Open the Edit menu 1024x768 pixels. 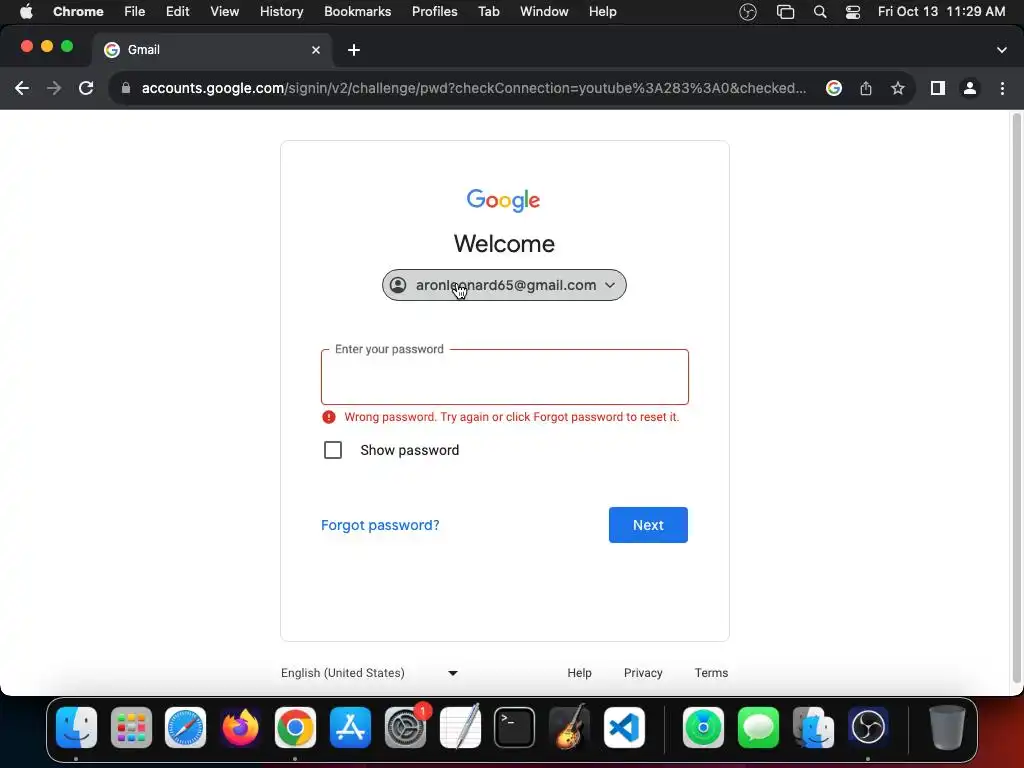(x=178, y=12)
